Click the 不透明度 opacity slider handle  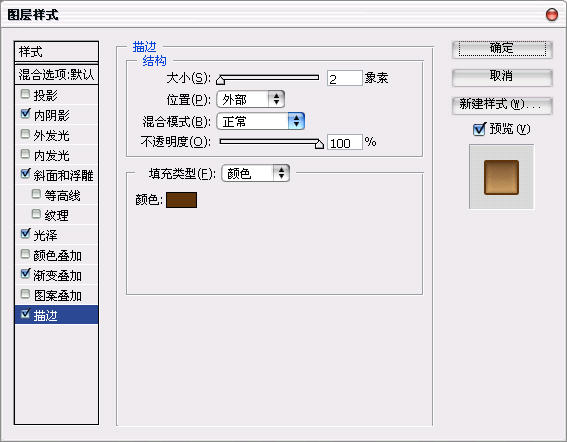click(x=319, y=144)
